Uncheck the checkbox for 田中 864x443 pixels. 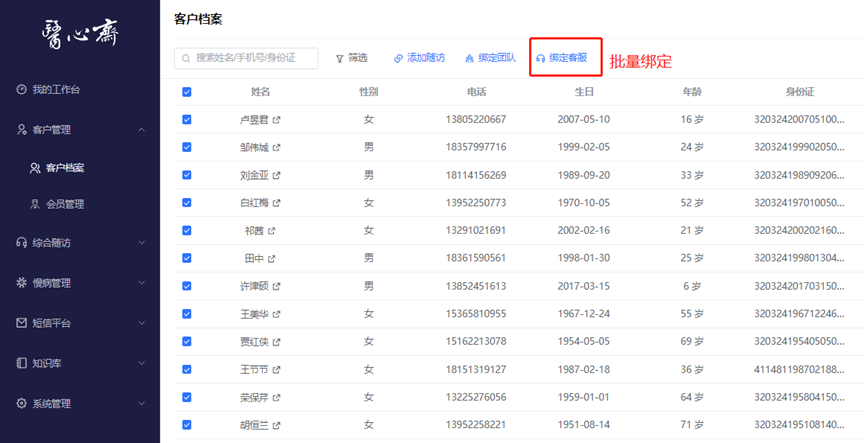coord(187,258)
